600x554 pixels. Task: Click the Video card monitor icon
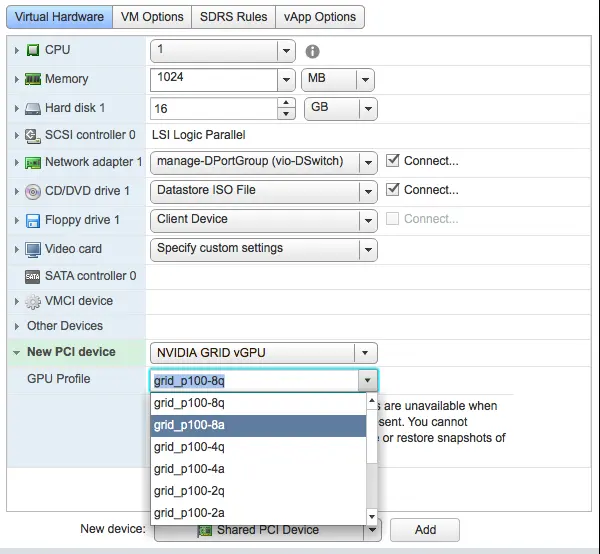pos(33,250)
